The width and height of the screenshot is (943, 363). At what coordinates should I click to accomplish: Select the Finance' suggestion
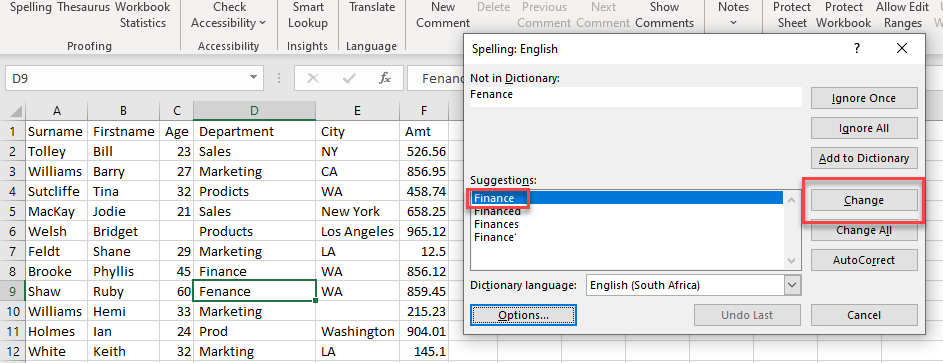[627, 237]
